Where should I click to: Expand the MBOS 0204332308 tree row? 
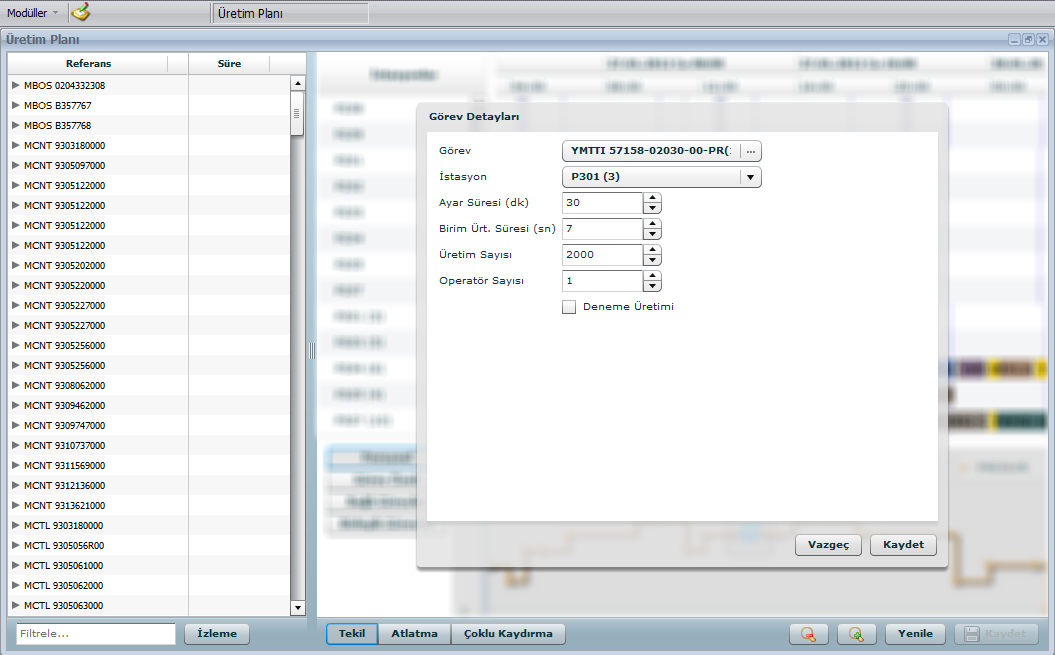click(x=15, y=85)
